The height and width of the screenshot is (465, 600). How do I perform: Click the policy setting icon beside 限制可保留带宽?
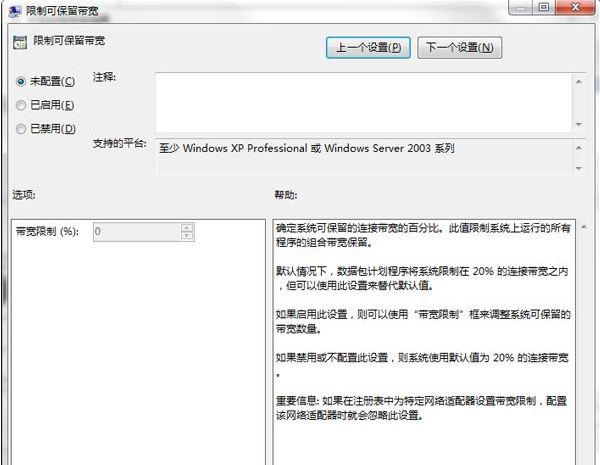coord(20,42)
